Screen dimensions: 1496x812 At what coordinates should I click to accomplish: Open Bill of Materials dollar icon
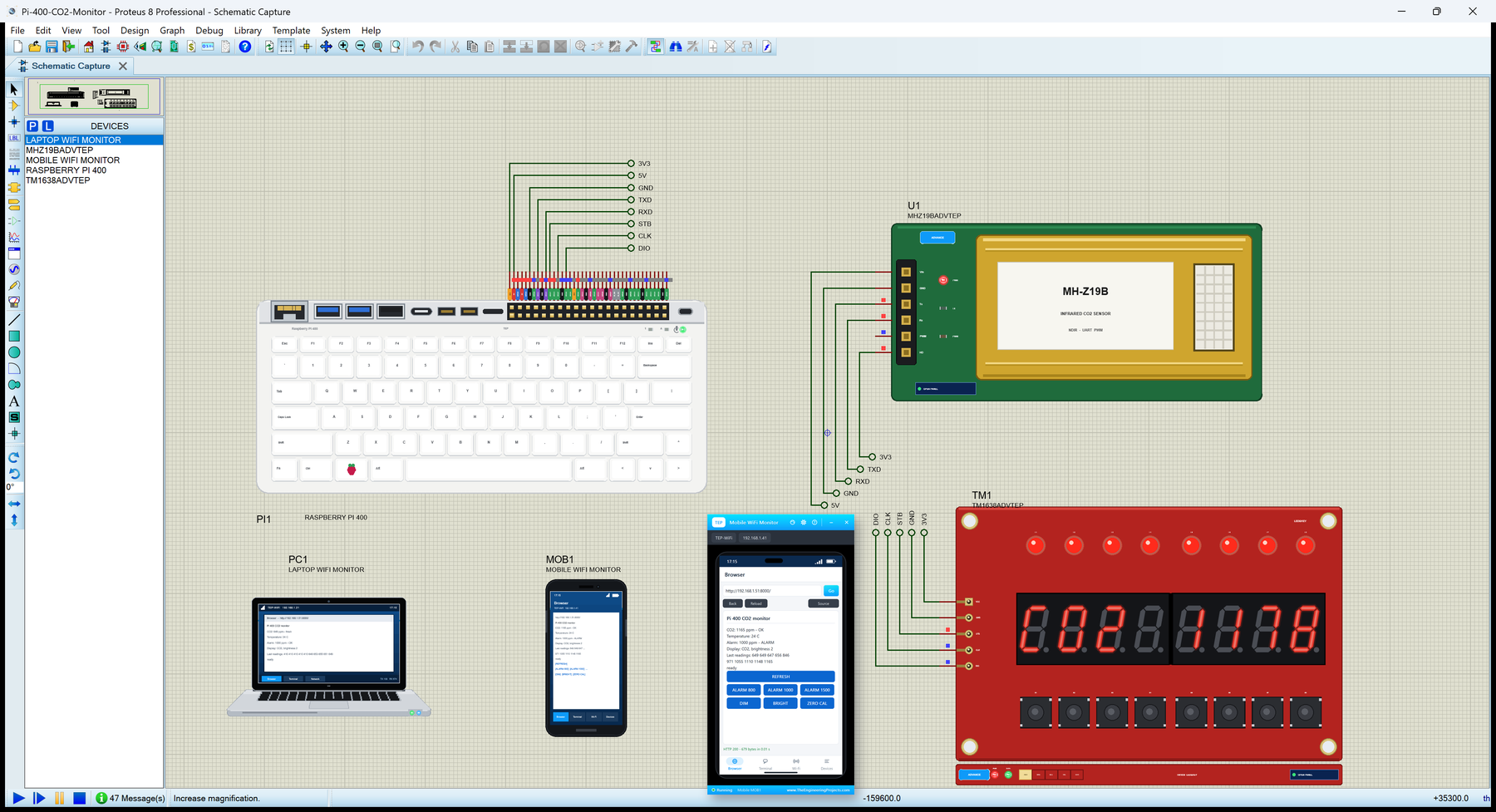[191, 47]
